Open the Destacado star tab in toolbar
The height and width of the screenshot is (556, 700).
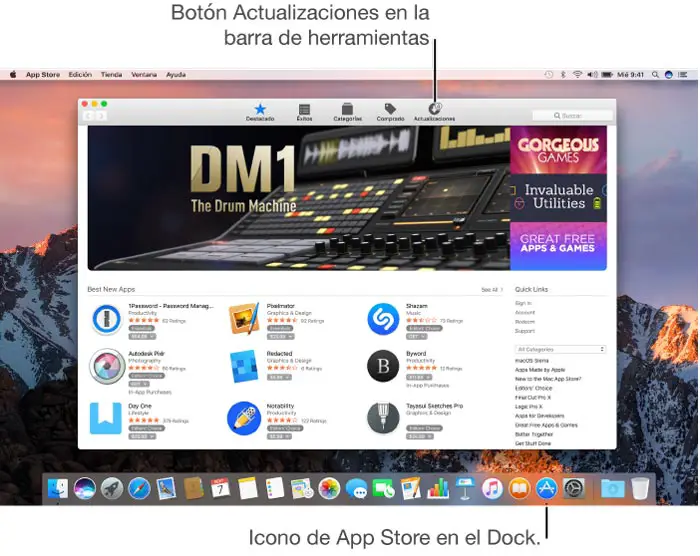(260, 112)
